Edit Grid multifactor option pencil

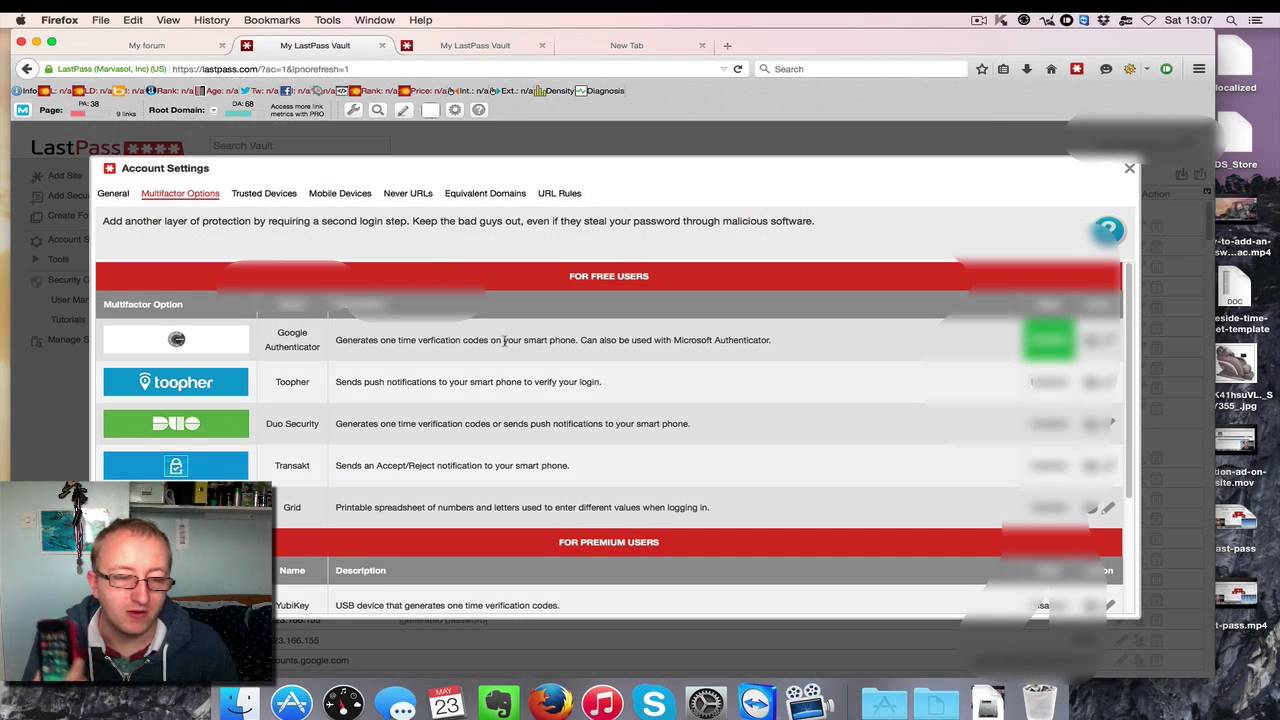pyautogui.click(x=1108, y=508)
